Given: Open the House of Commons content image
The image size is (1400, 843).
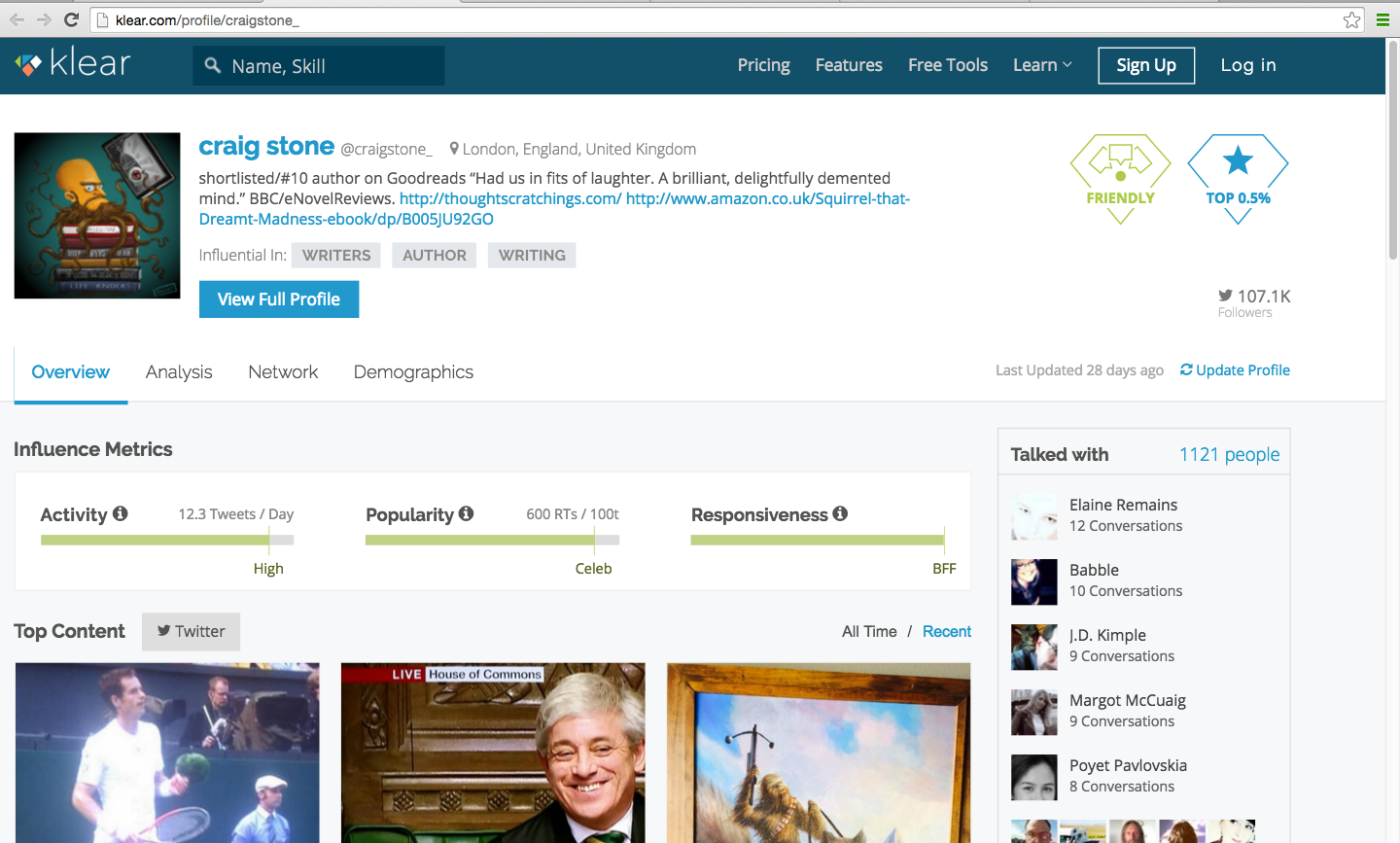Looking at the screenshot, I should 493,753.
